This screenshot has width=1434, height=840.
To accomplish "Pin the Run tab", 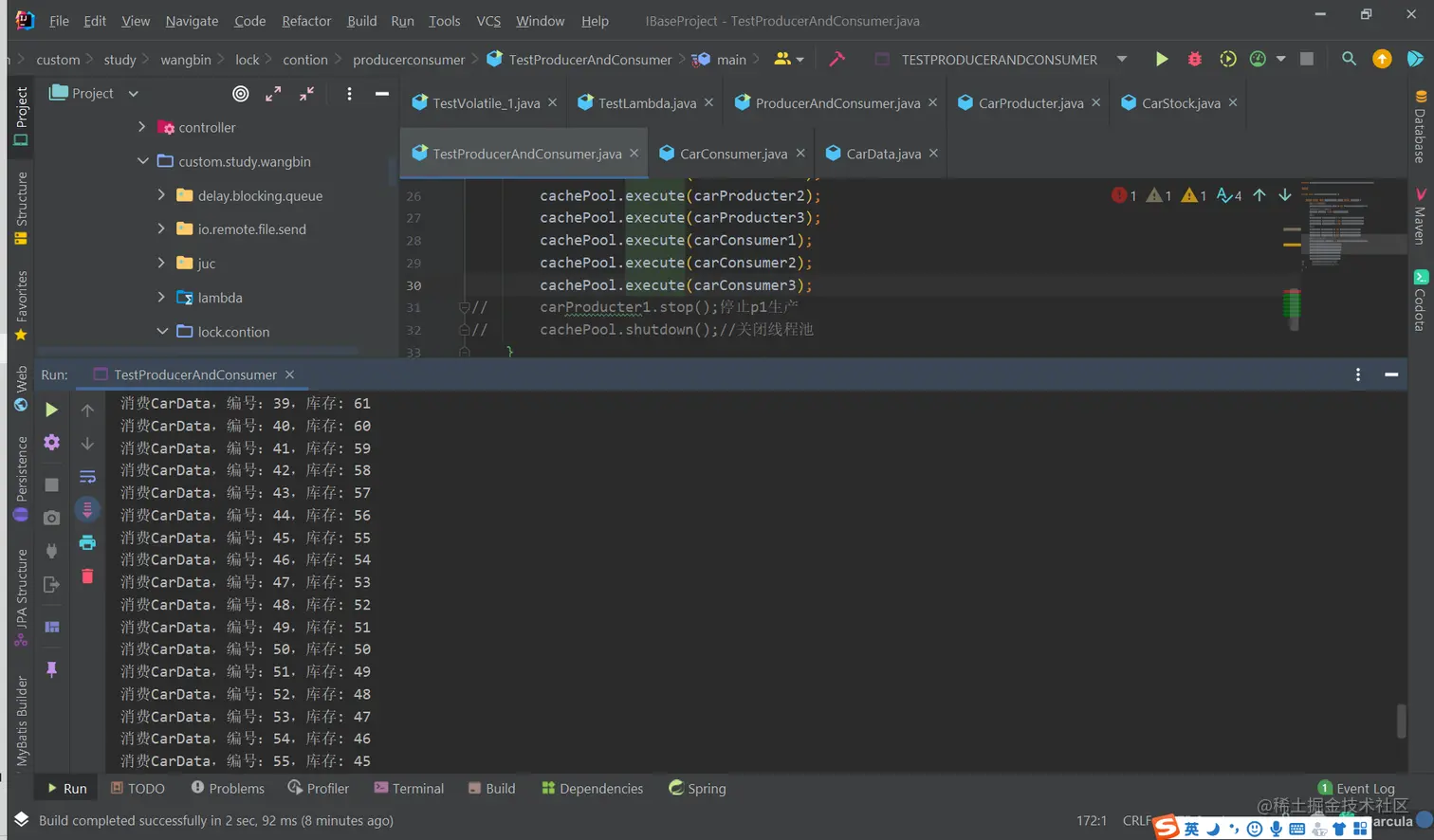I will point(51,669).
